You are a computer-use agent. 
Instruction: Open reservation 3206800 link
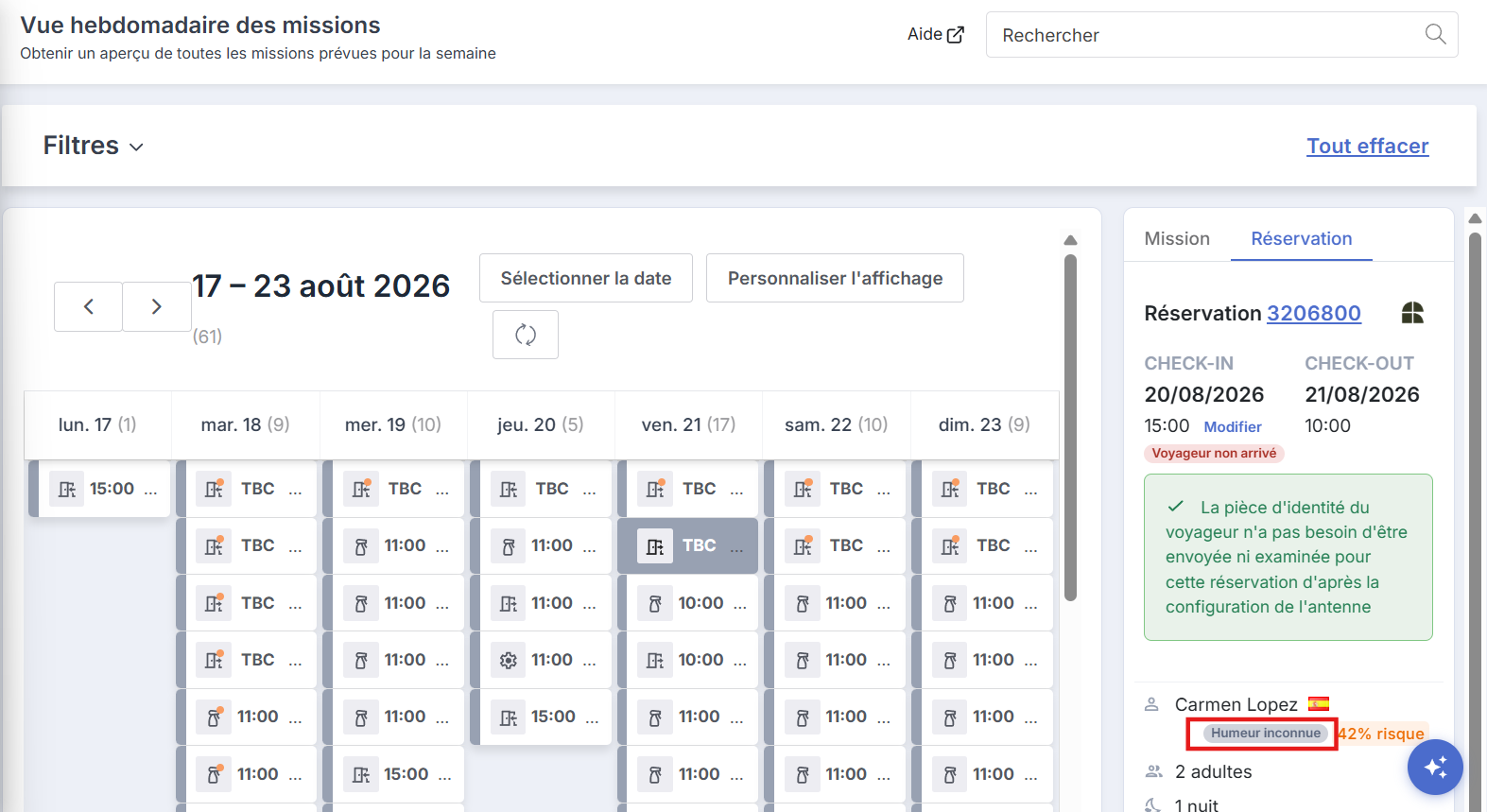tap(1313, 313)
